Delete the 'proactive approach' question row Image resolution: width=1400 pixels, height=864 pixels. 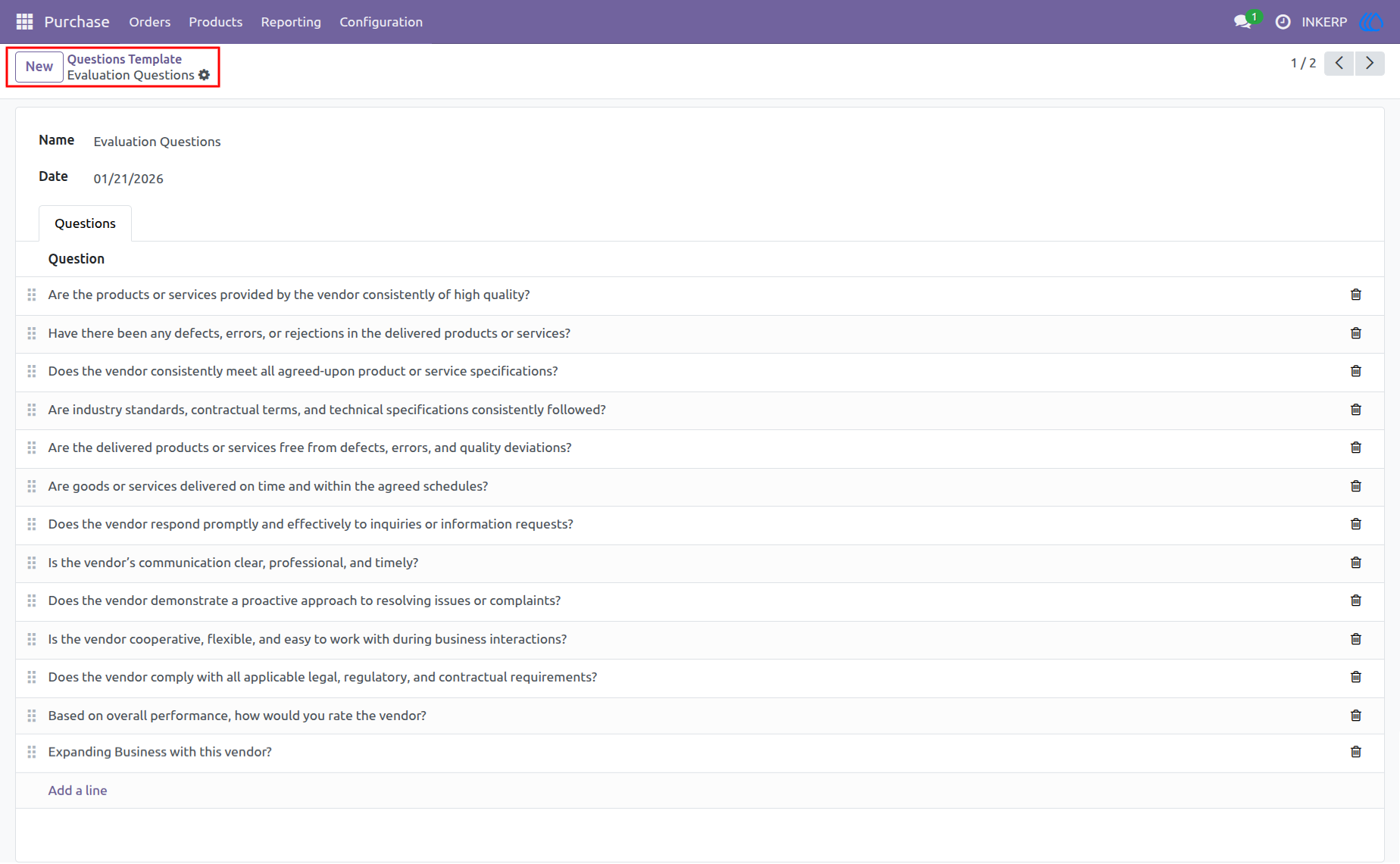click(x=1355, y=600)
